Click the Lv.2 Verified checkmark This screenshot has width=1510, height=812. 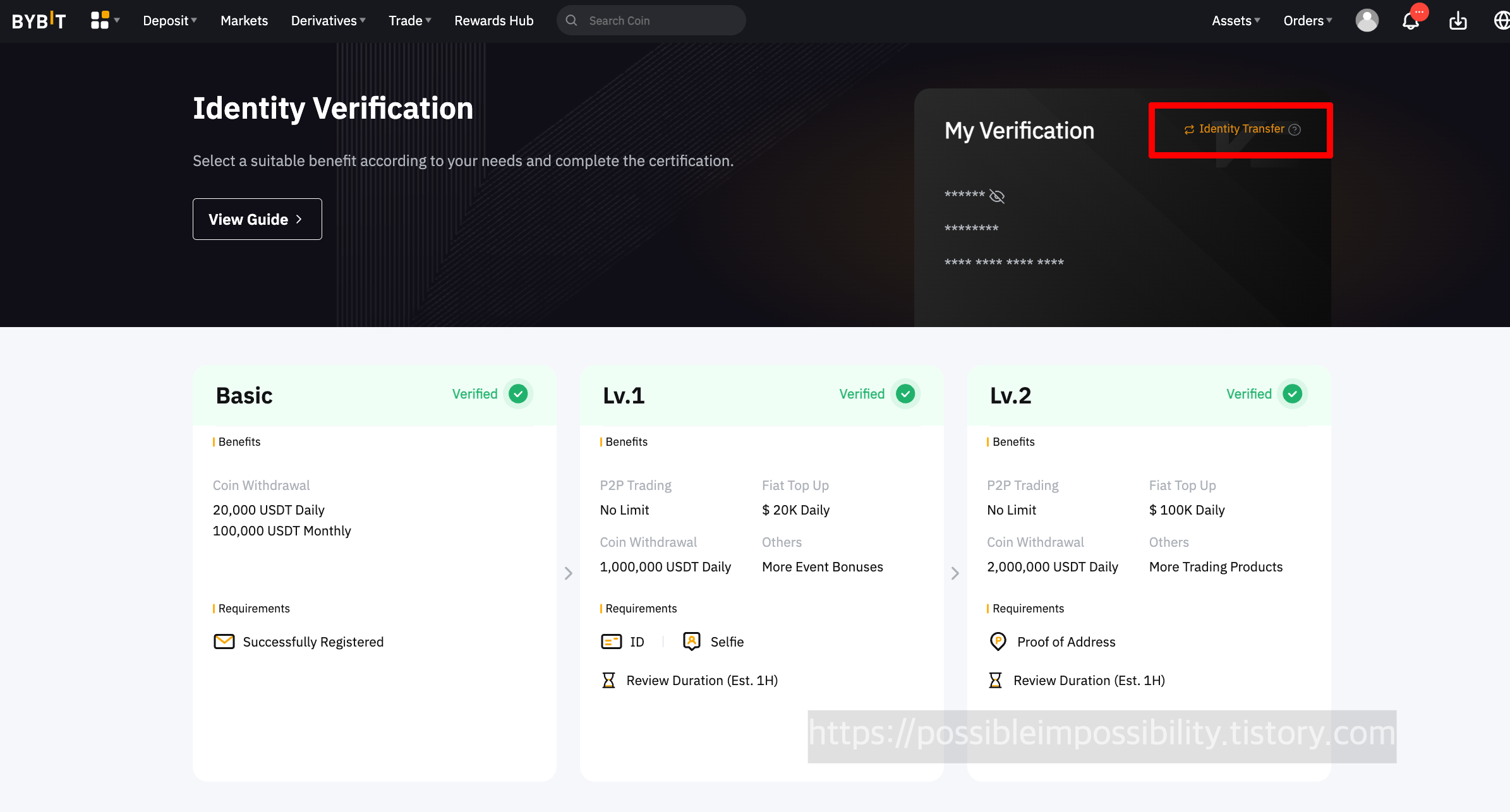click(1292, 394)
